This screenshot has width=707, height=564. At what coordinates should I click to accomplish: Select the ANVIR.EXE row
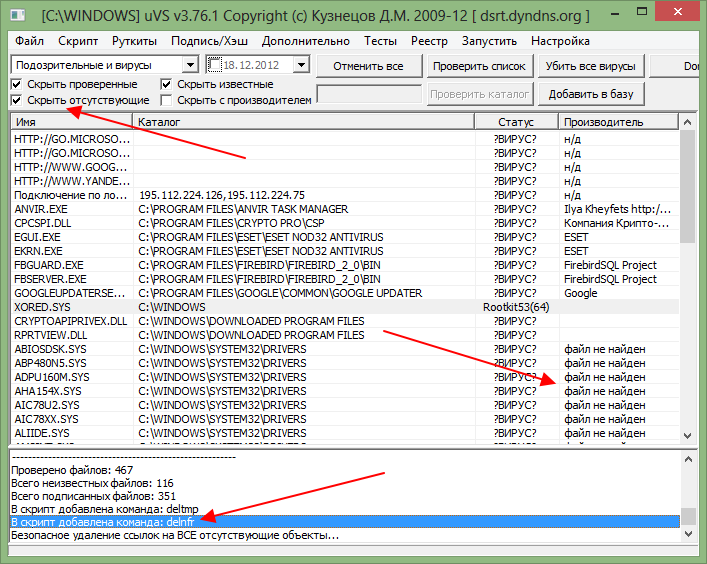345,209
